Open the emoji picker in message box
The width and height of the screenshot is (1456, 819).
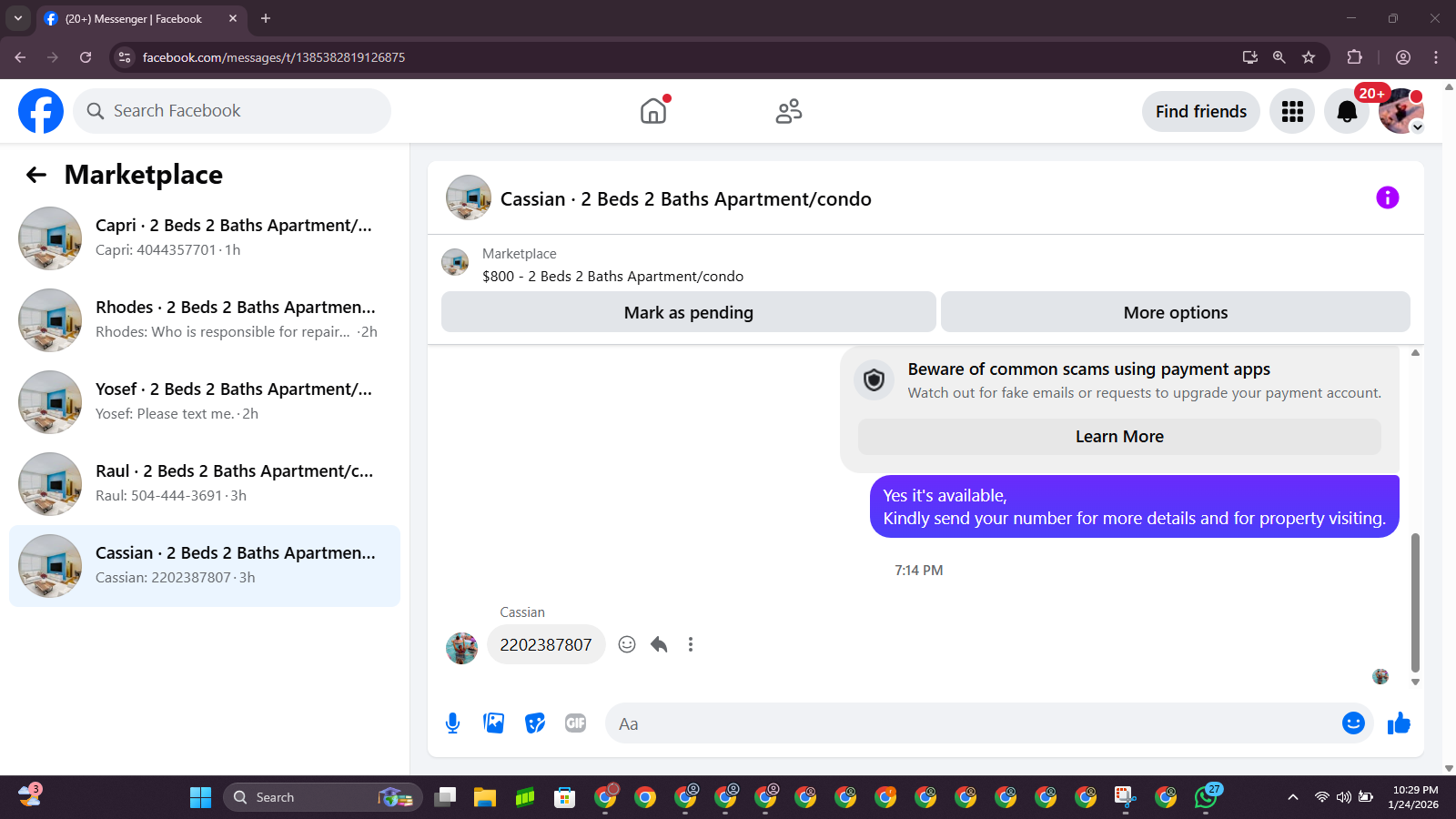(1353, 723)
